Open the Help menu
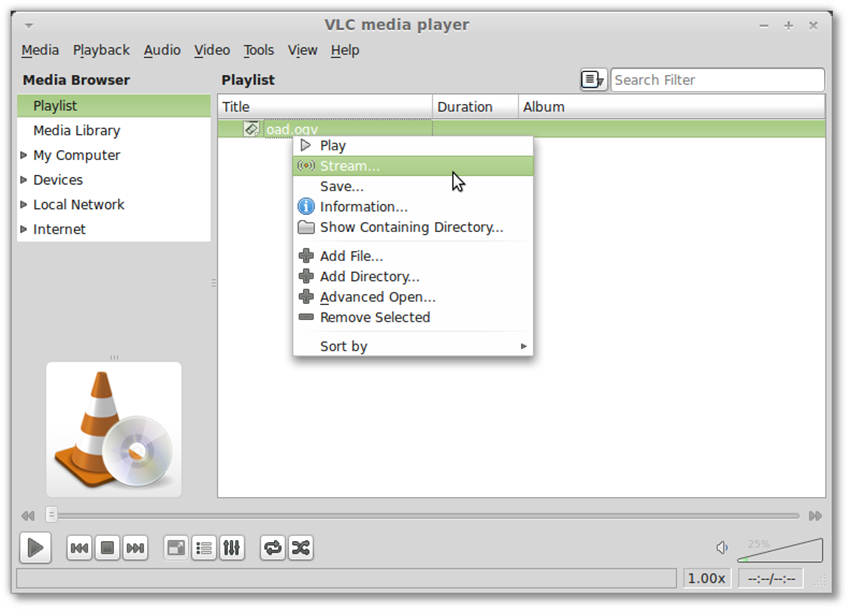Screen dimensions: 850x611 click(345, 50)
